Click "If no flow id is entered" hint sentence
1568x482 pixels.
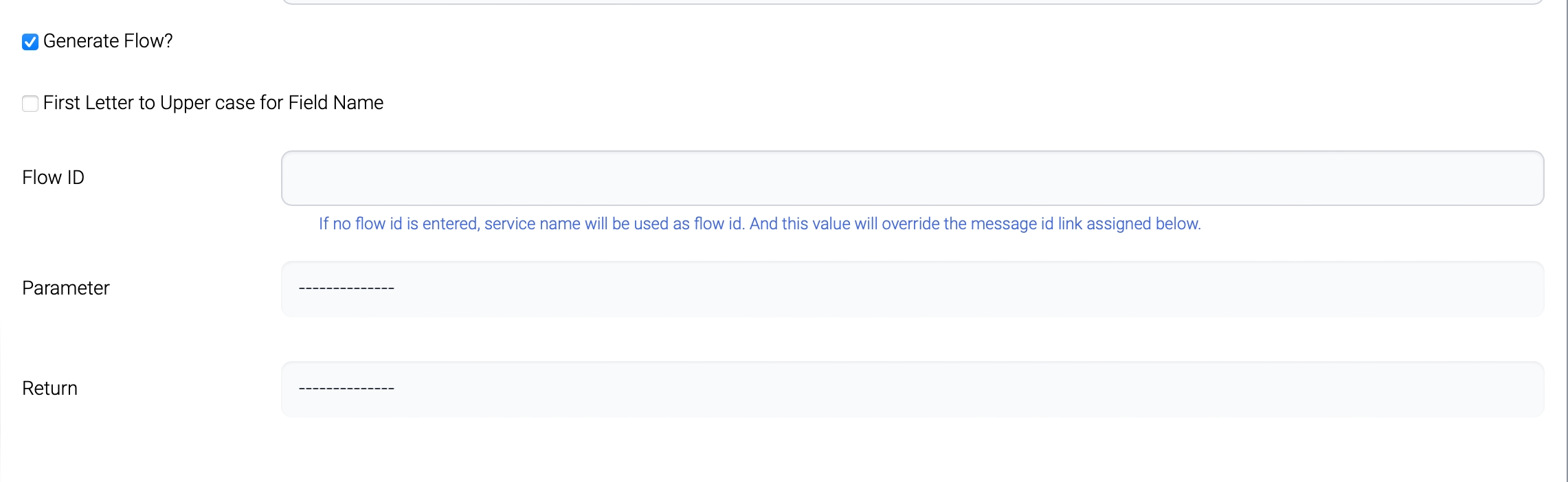pos(399,224)
